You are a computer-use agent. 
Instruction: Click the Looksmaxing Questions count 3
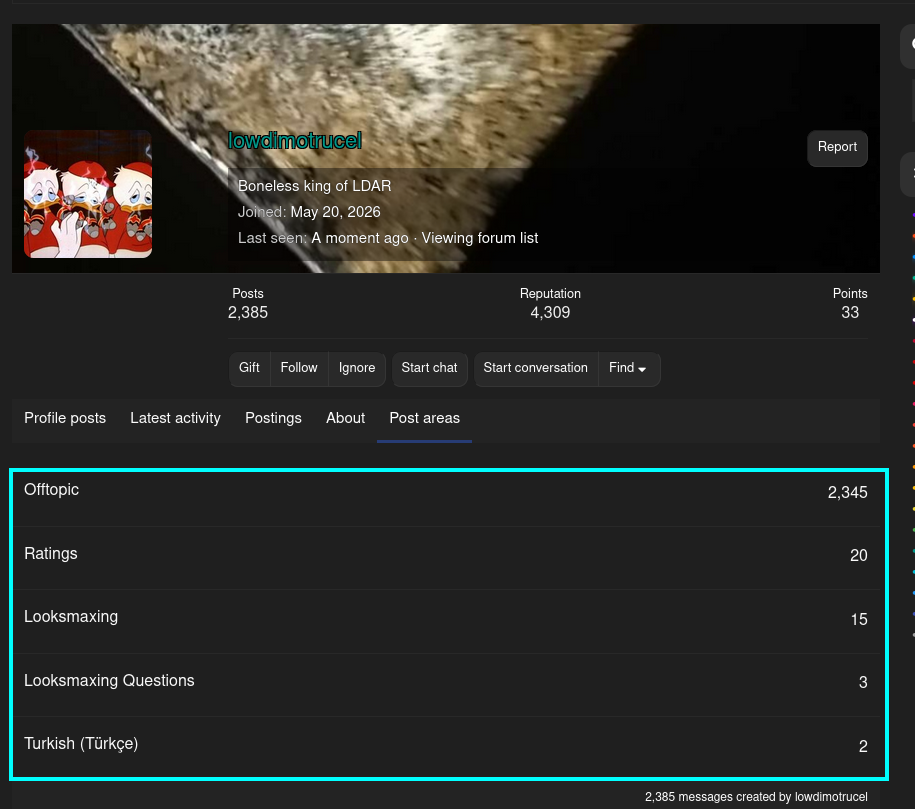pos(863,683)
